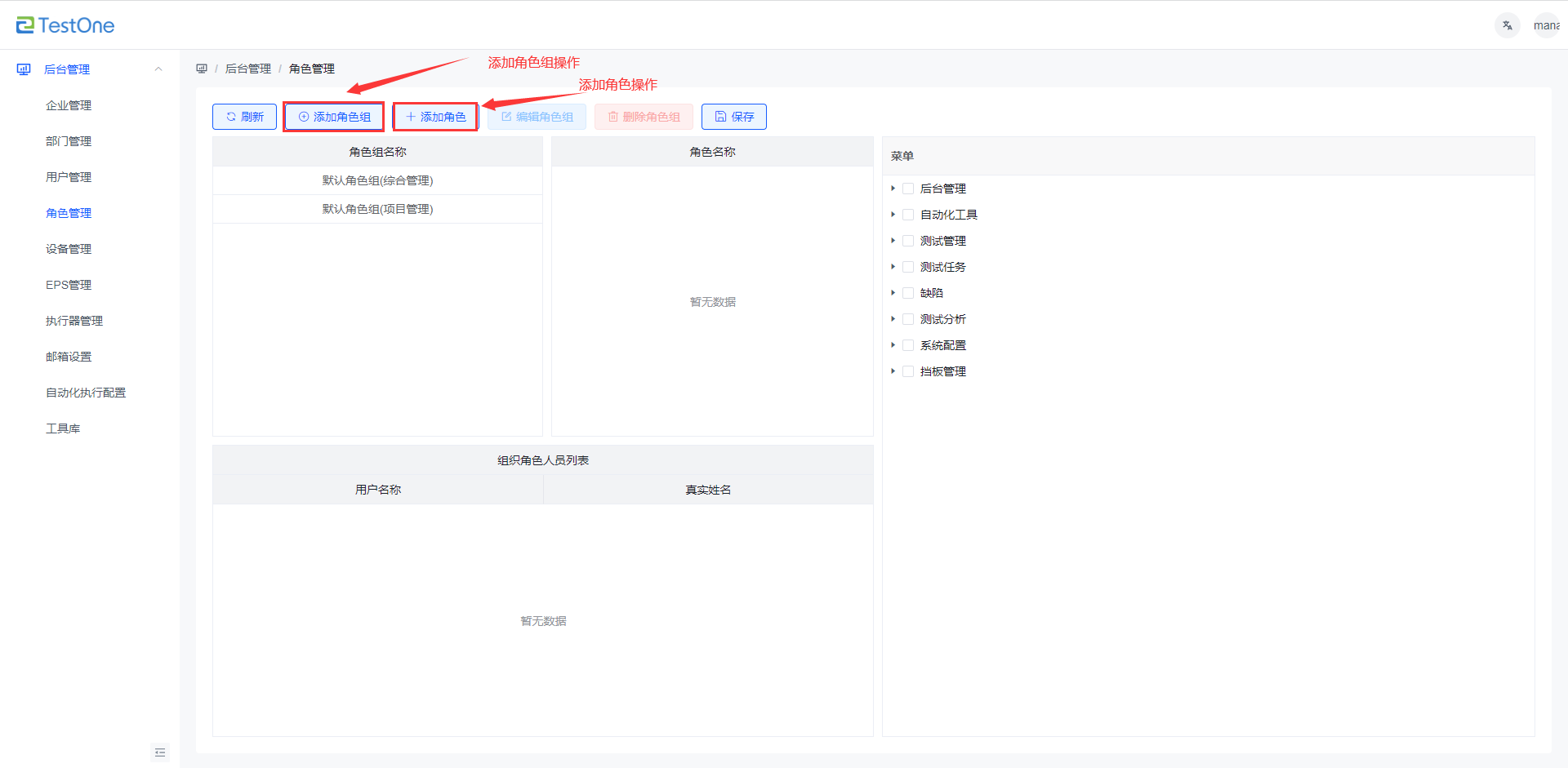Open 用户管理 in the sidebar
Image resolution: width=1568 pixels, height=768 pixels.
pos(69,177)
